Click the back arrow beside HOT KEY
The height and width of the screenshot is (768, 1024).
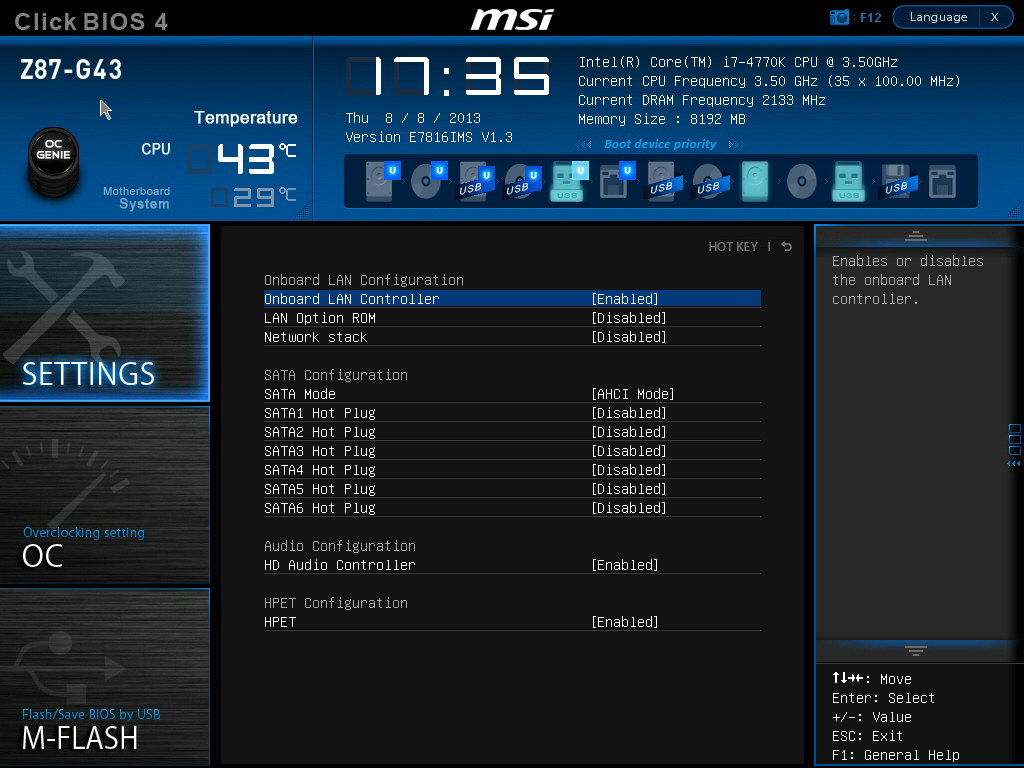(x=786, y=246)
